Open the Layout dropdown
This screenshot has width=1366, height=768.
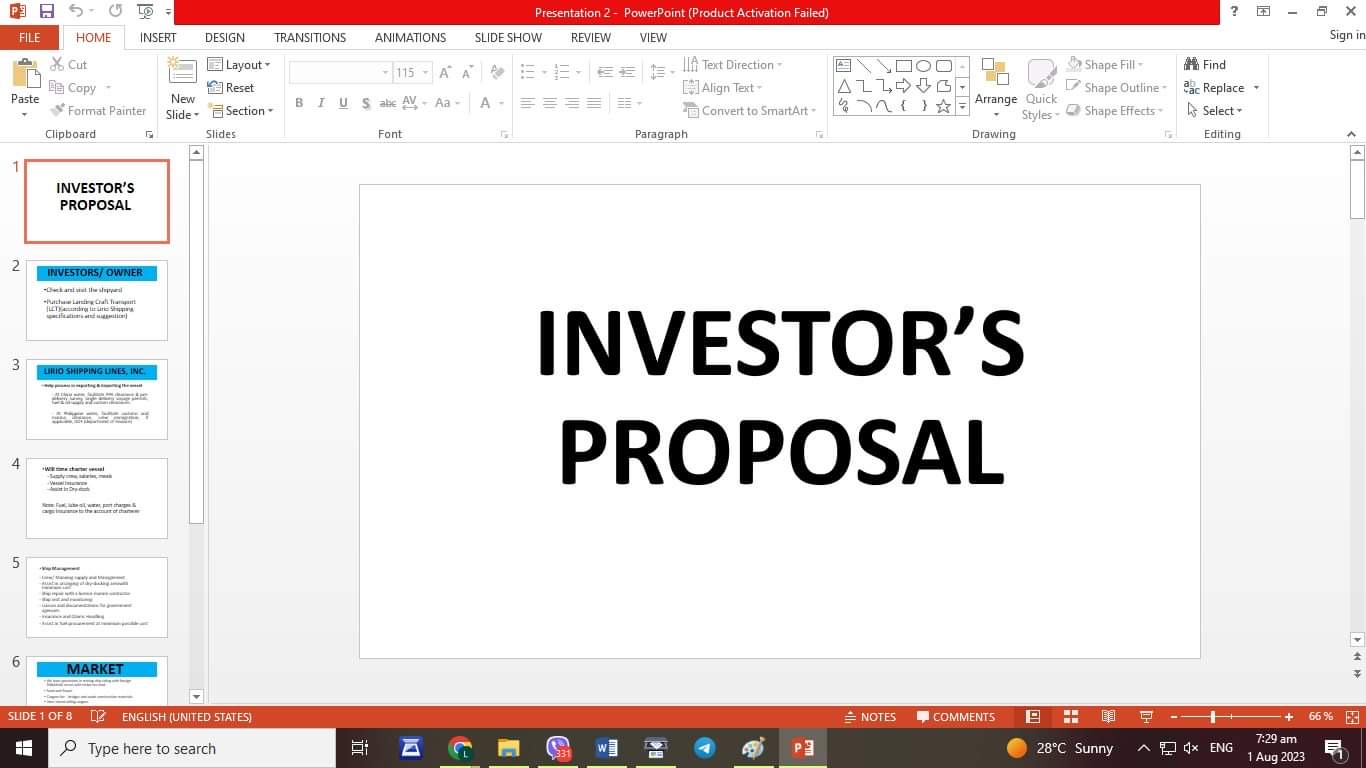click(x=239, y=65)
